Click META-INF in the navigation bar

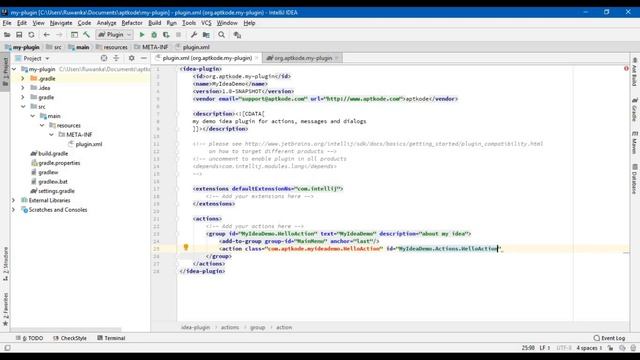[151, 47]
